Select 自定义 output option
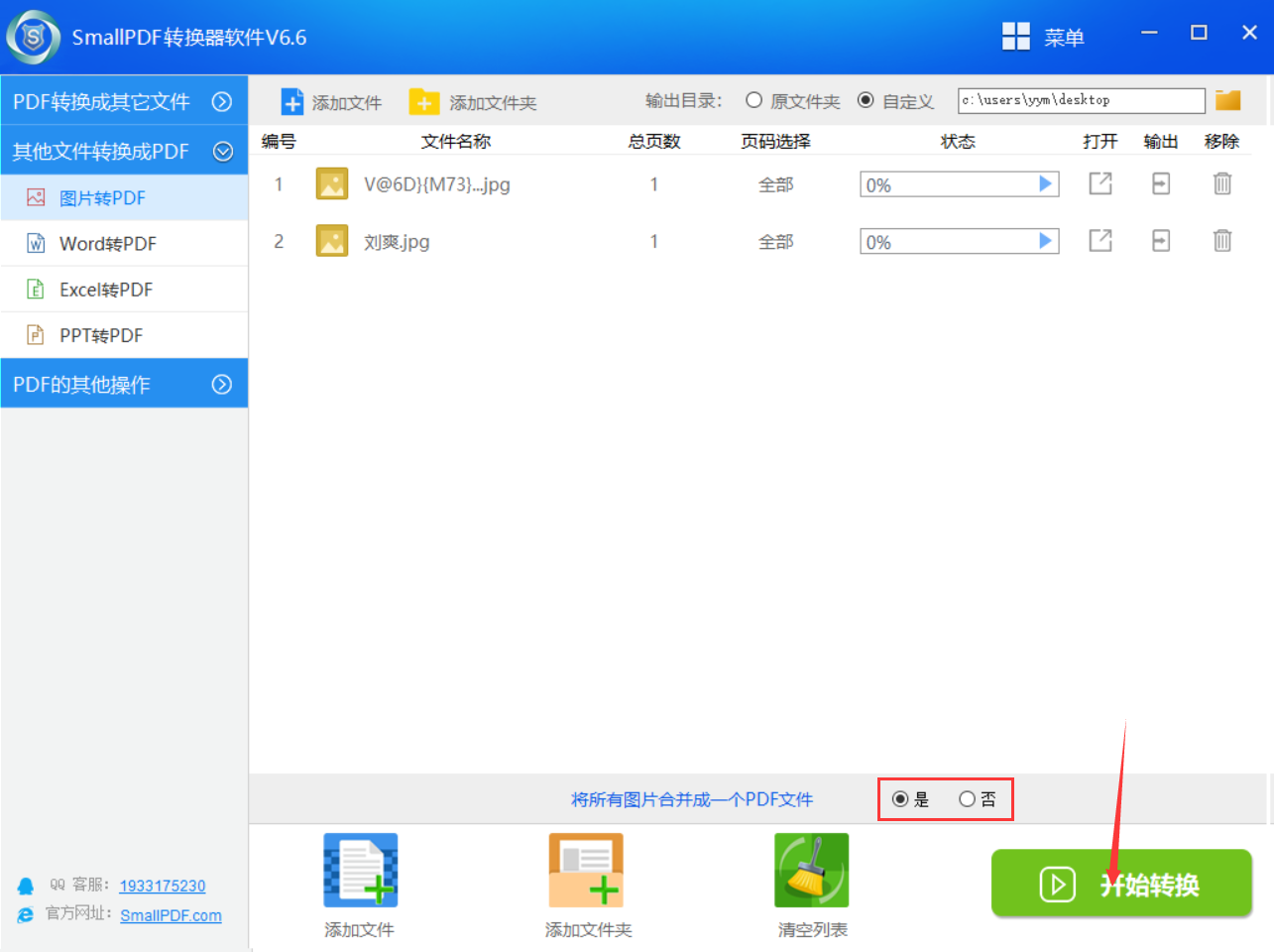 866,100
